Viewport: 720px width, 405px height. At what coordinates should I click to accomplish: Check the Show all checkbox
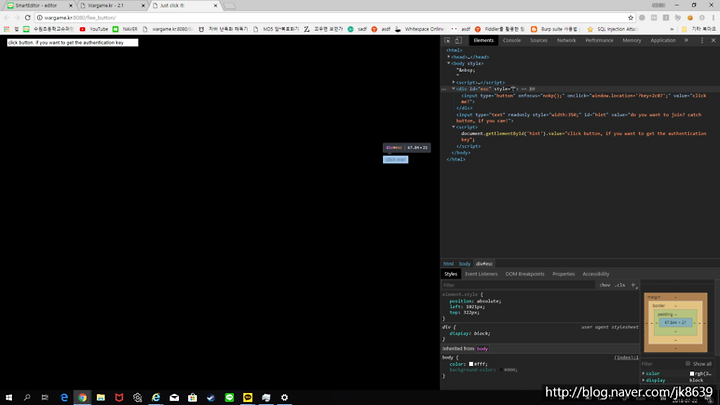click(x=688, y=364)
